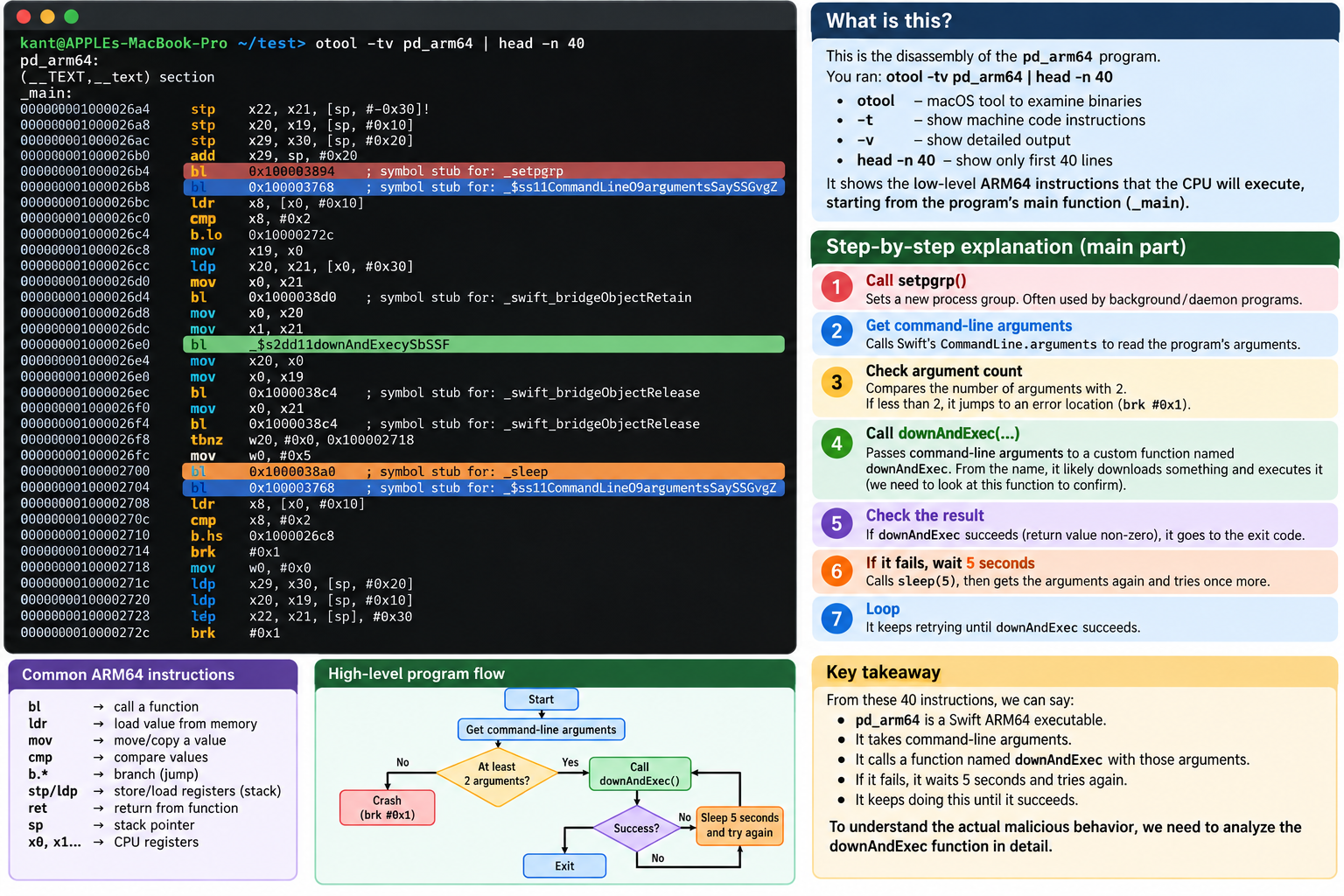Click the yellow step 3 number badge
Screen dimensions: 1344x896
836,382
